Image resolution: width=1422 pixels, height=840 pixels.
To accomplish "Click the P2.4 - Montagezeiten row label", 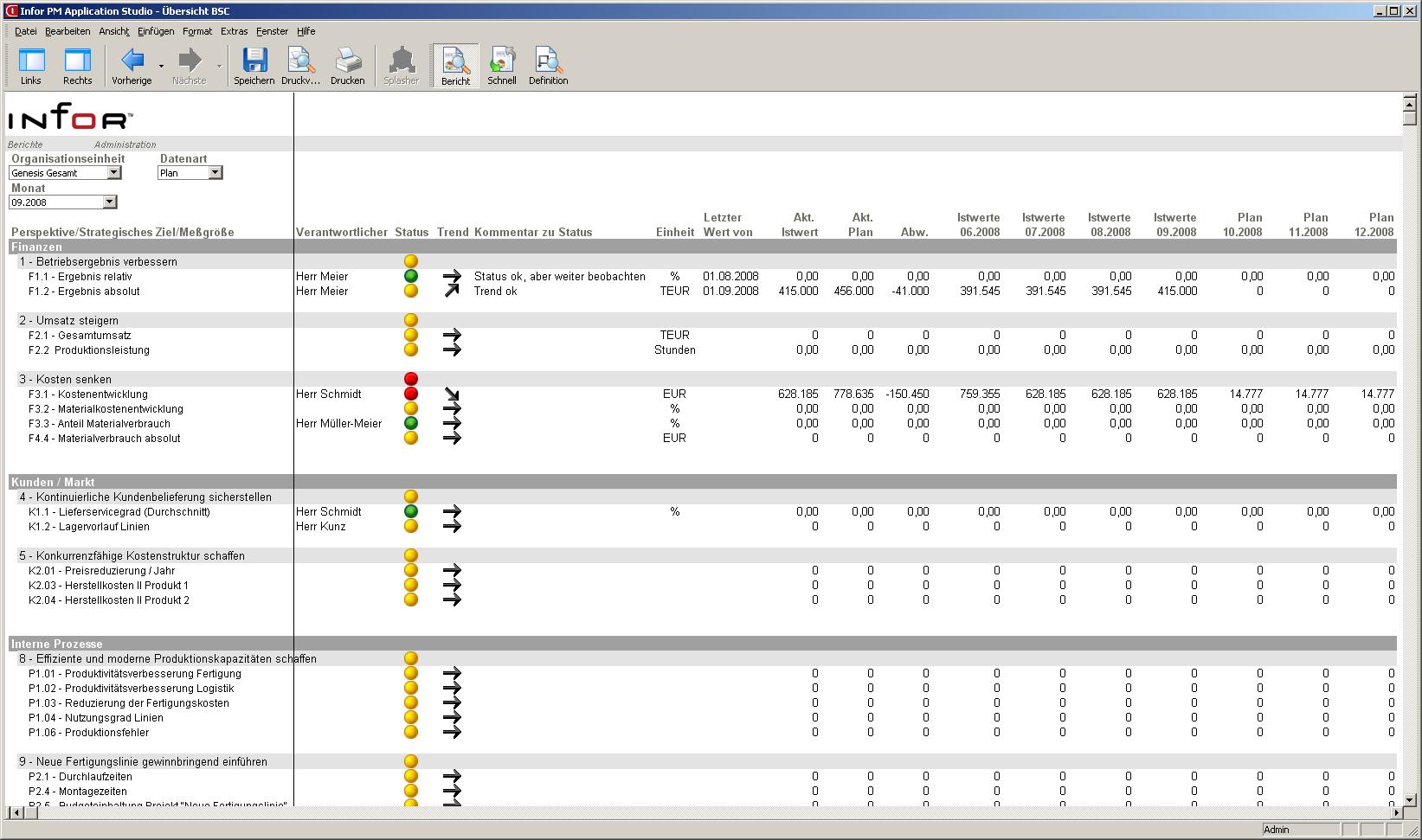I will click(x=77, y=792).
